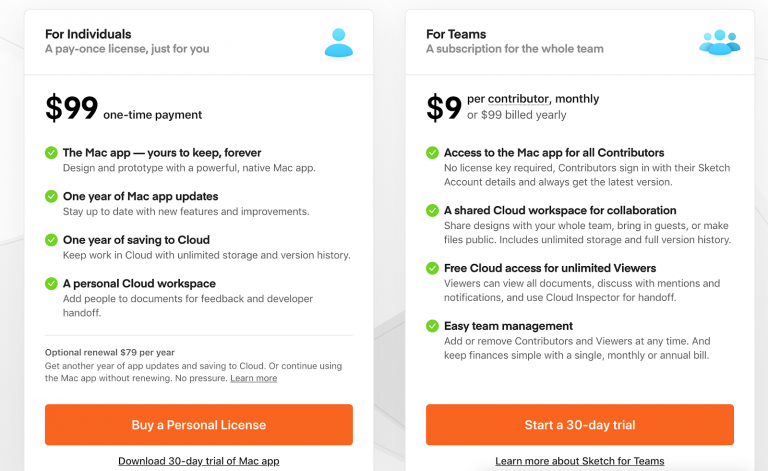Viewport: 768px width, 471px height.
Task: Click checkmark next to One year of Mac app updates
Action: [51, 196]
